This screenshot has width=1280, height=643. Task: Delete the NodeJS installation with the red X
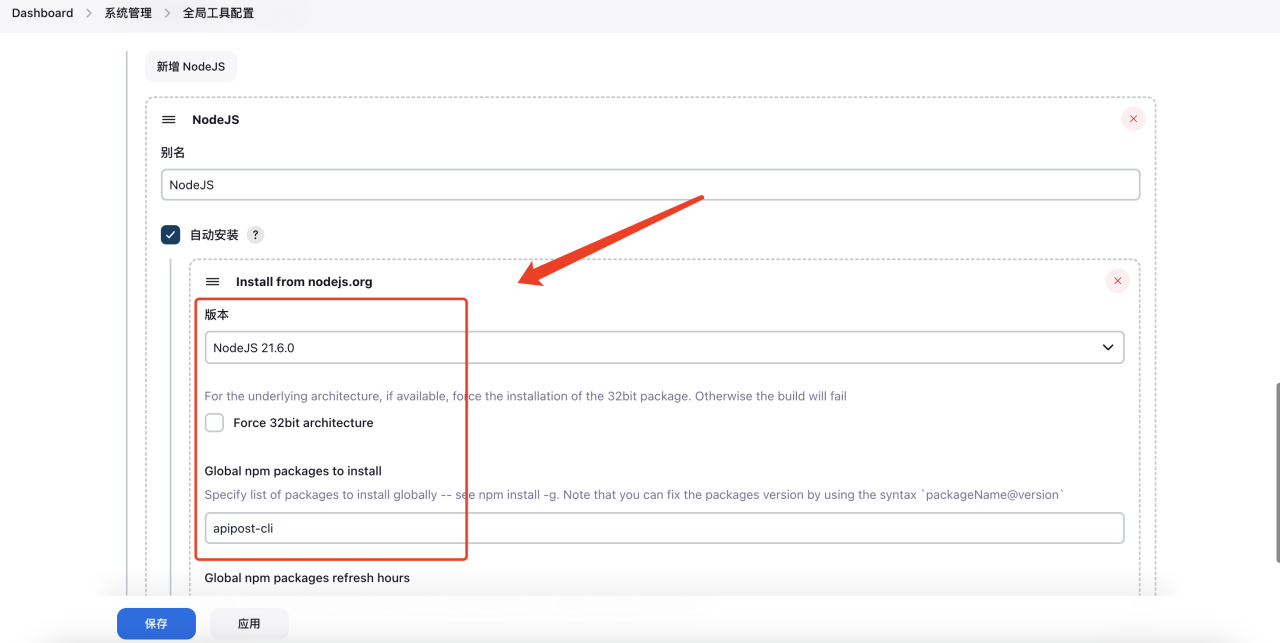pyautogui.click(x=1133, y=119)
